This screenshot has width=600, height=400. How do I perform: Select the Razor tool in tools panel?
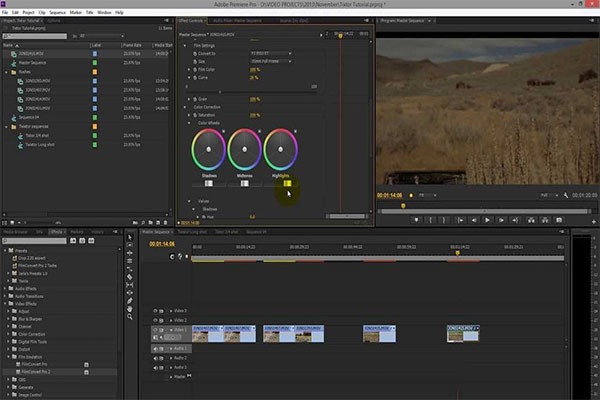[130, 277]
